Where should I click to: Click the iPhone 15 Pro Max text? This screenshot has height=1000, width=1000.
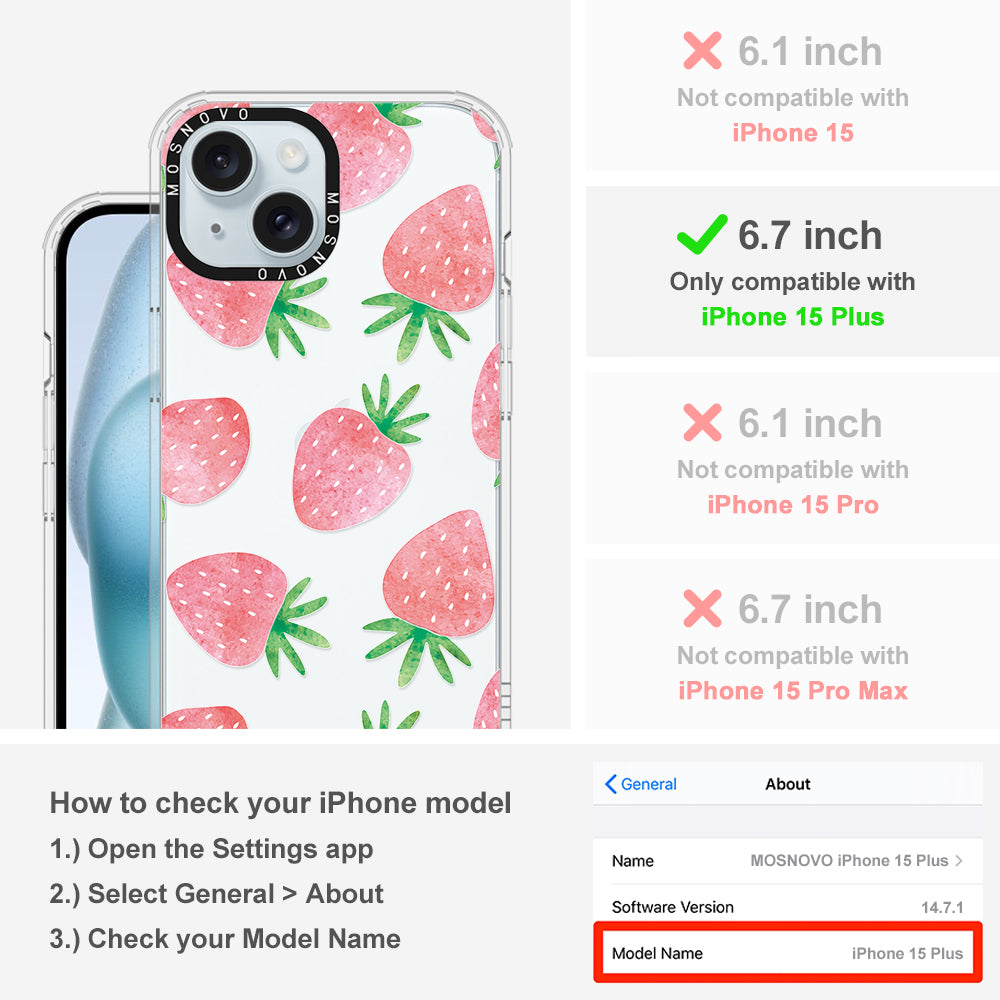click(x=793, y=691)
